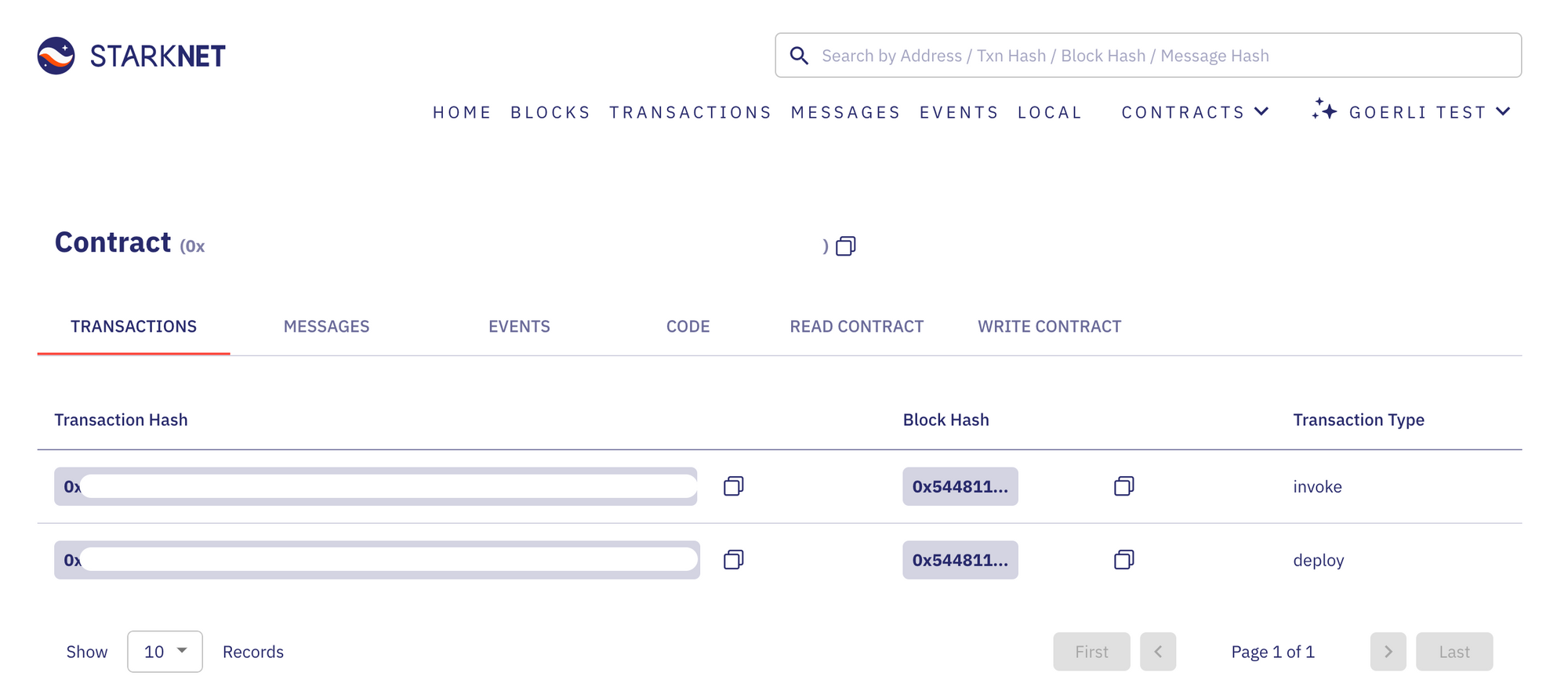1568x698 pixels.
Task: Switch to the Read Contract tab
Action: pos(856,326)
